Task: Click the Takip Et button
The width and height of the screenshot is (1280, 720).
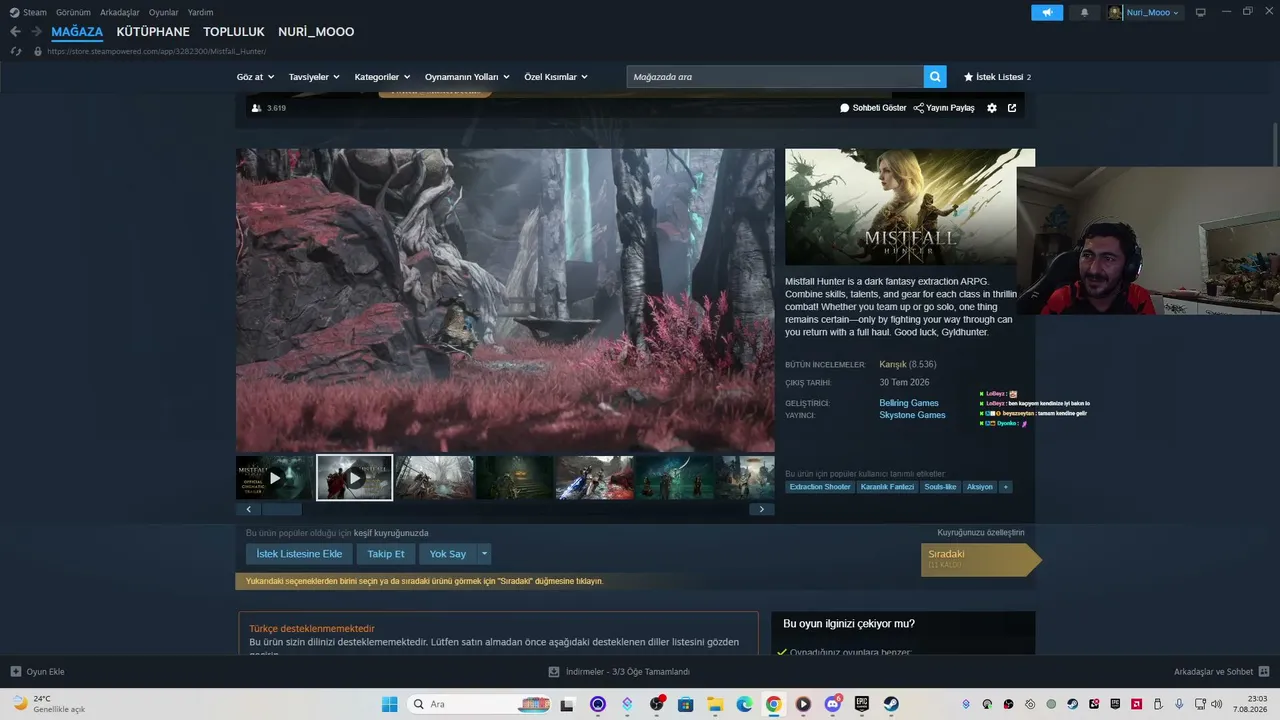Action: click(x=386, y=554)
